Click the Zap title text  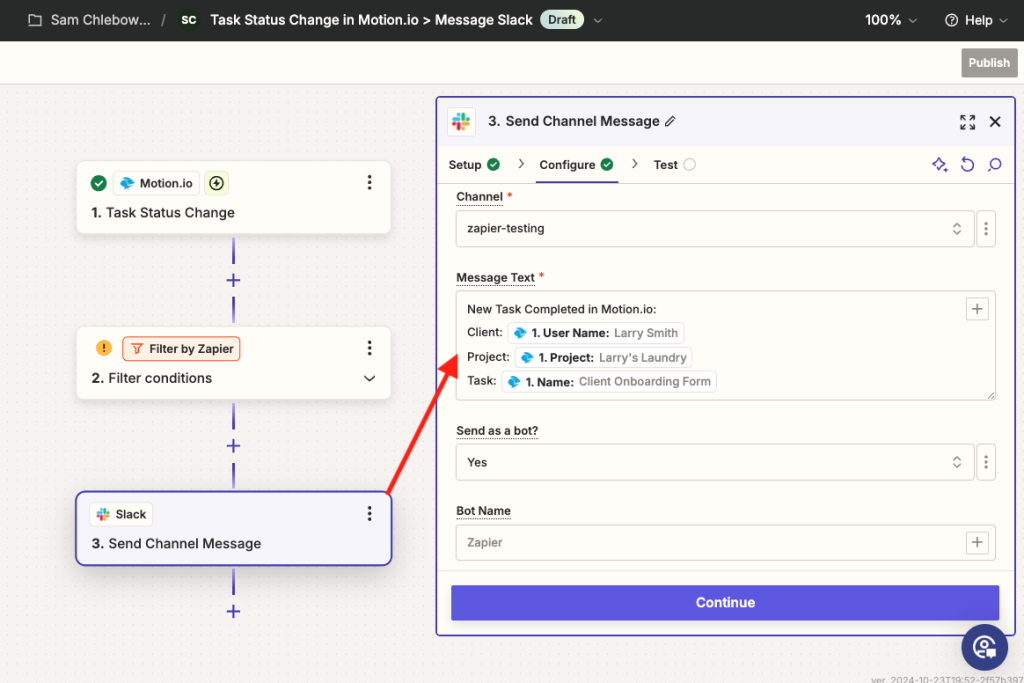371,20
